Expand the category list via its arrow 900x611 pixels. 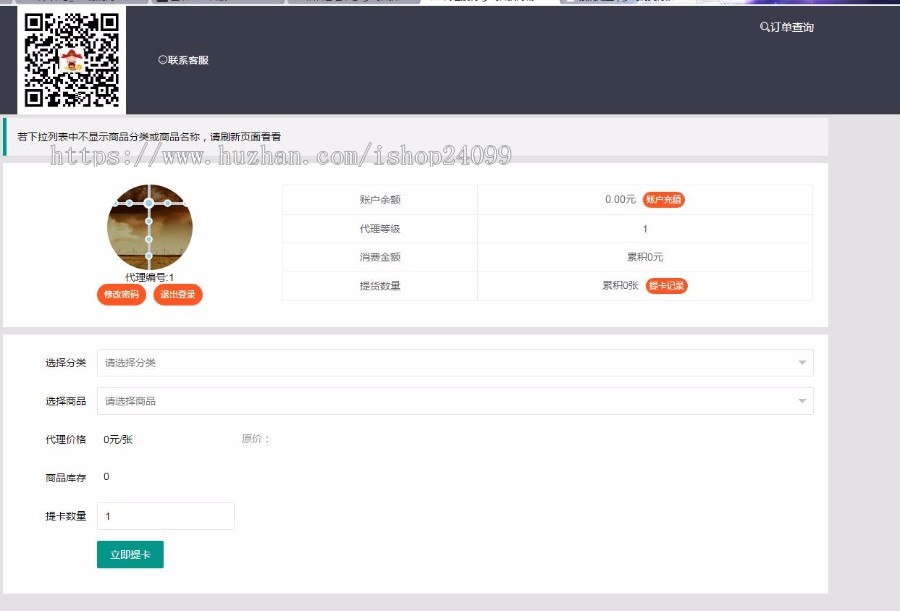(802, 361)
